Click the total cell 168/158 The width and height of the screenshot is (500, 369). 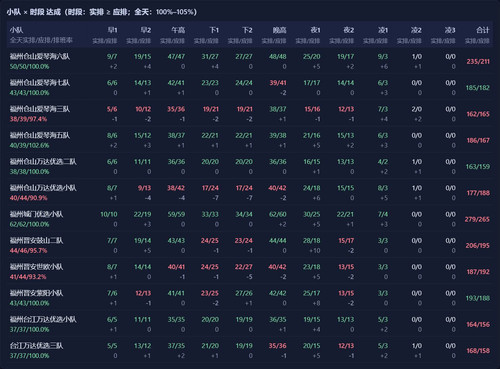(x=478, y=351)
